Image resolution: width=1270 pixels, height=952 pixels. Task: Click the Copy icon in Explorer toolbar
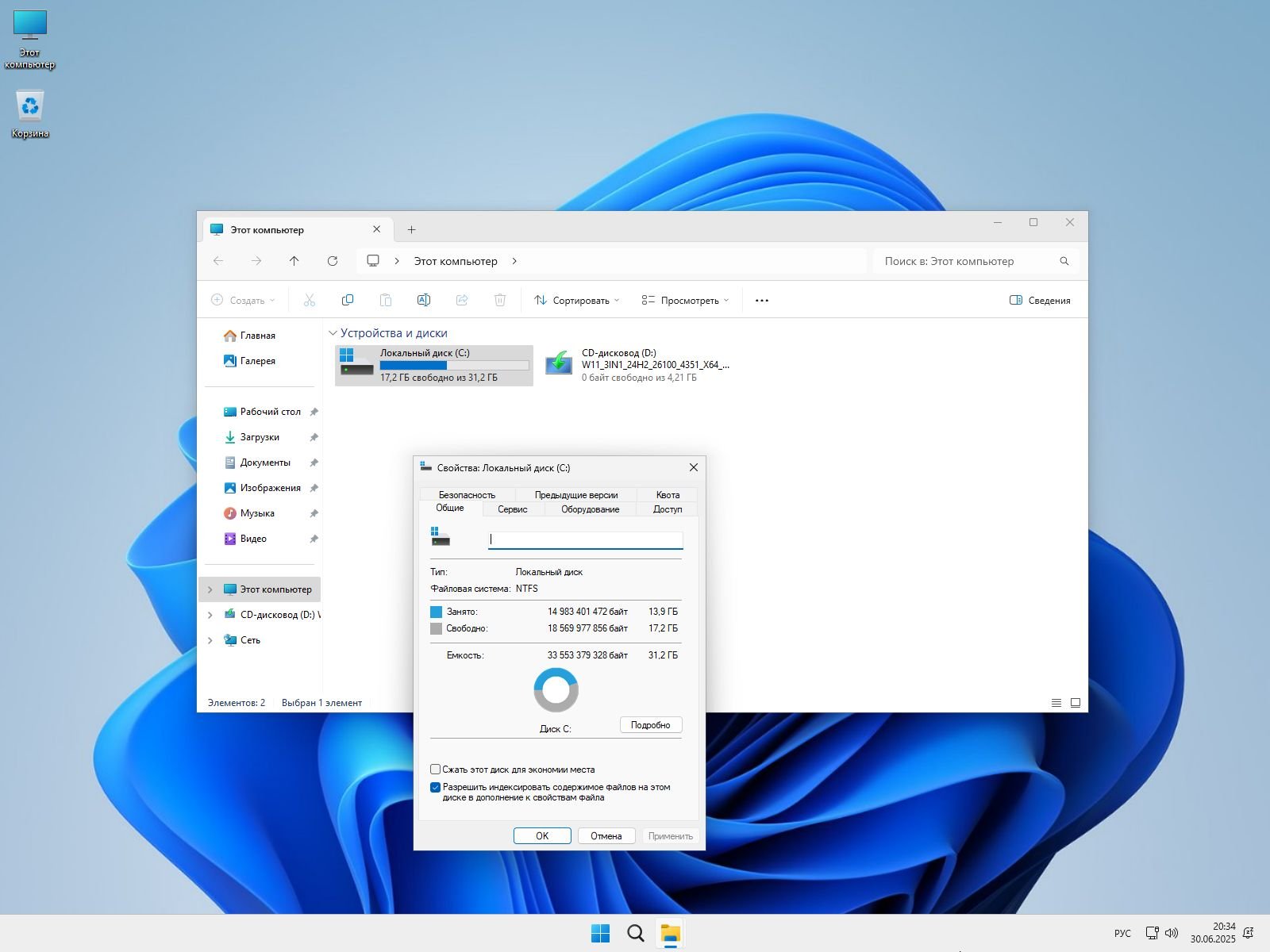(348, 300)
